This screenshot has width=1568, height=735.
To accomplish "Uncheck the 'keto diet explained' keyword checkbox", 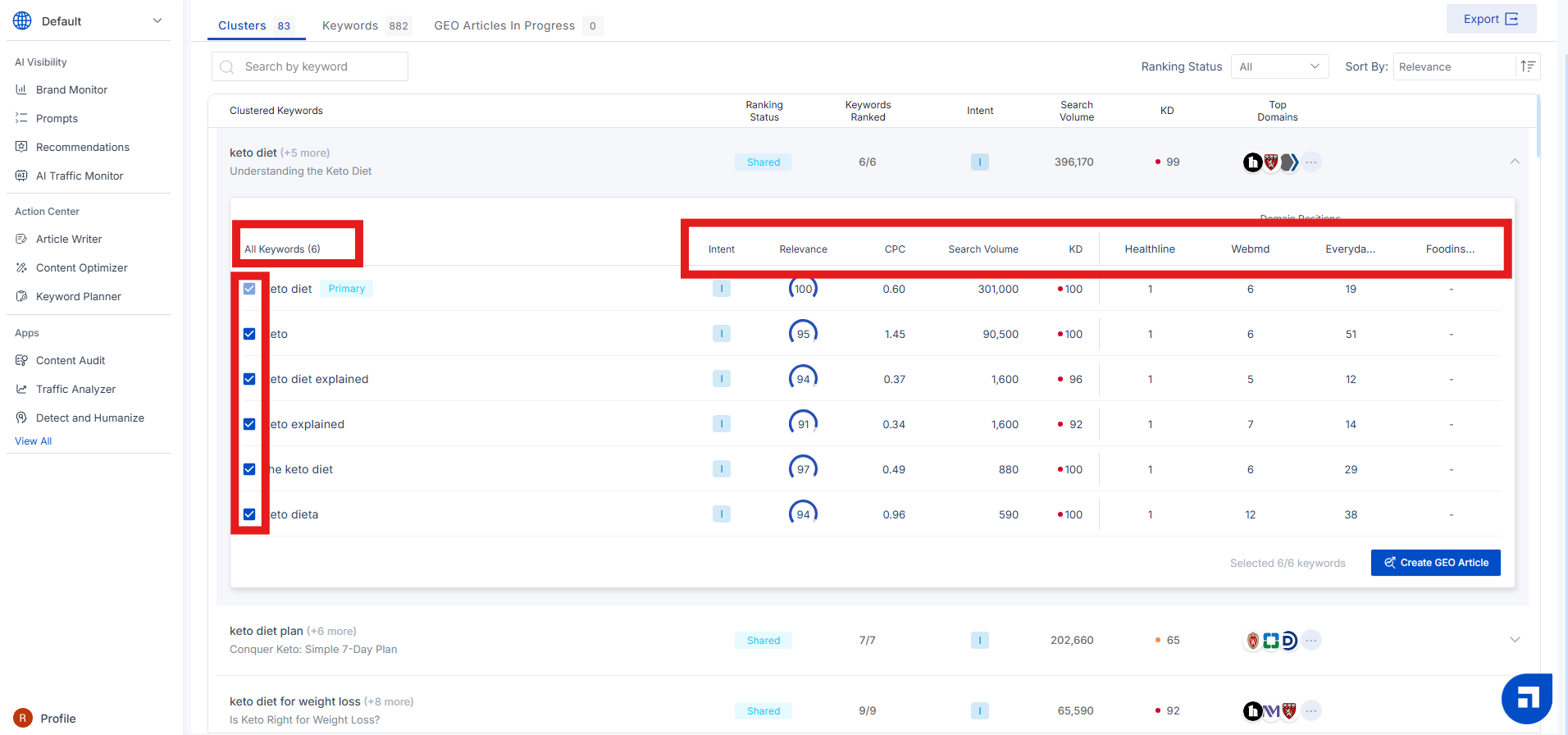I will (x=249, y=379).
